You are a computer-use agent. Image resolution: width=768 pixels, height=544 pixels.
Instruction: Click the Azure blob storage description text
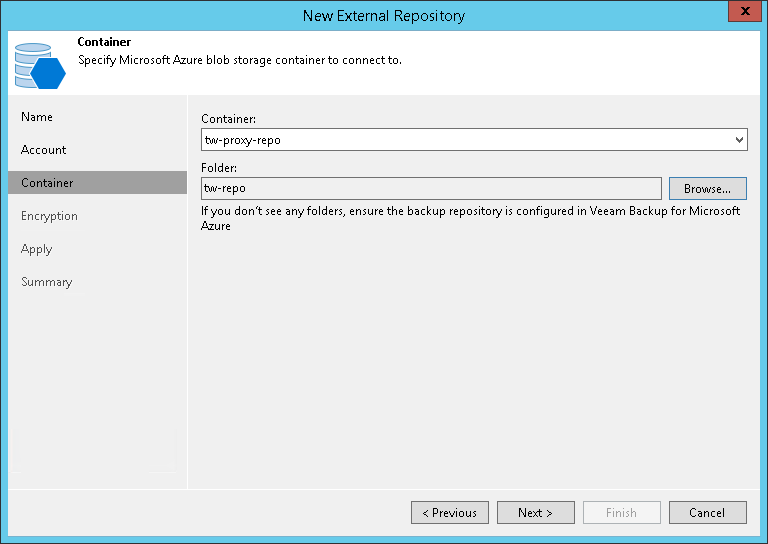[x=240, y=60]
